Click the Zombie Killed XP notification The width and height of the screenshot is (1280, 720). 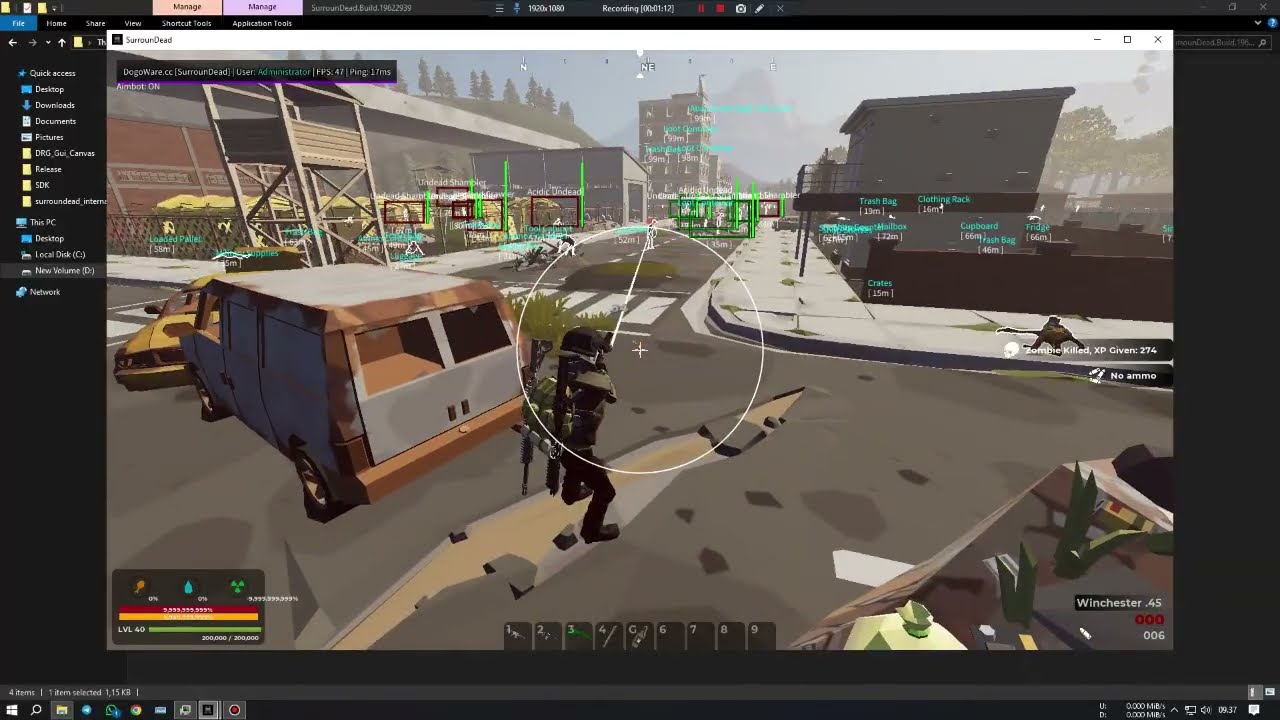point(1090,350)
